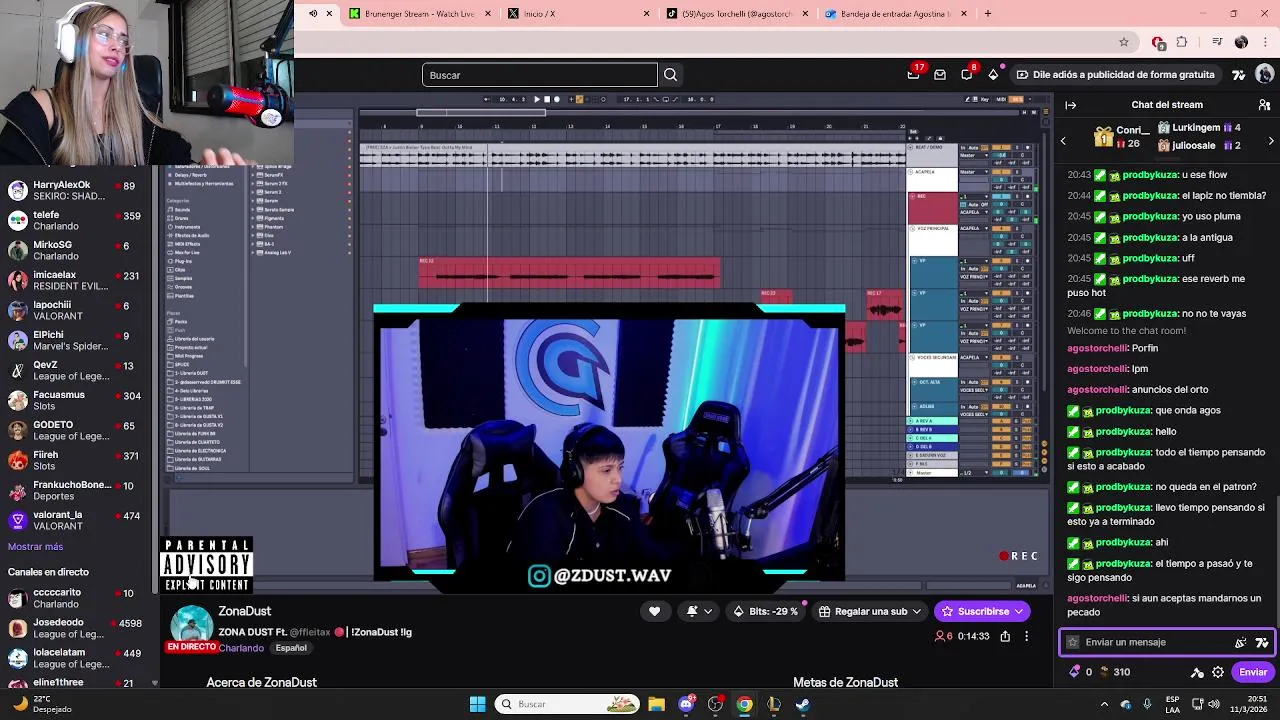Open the whispers chat bubble icon
The image size is (1280, 720).
(966, 74)
